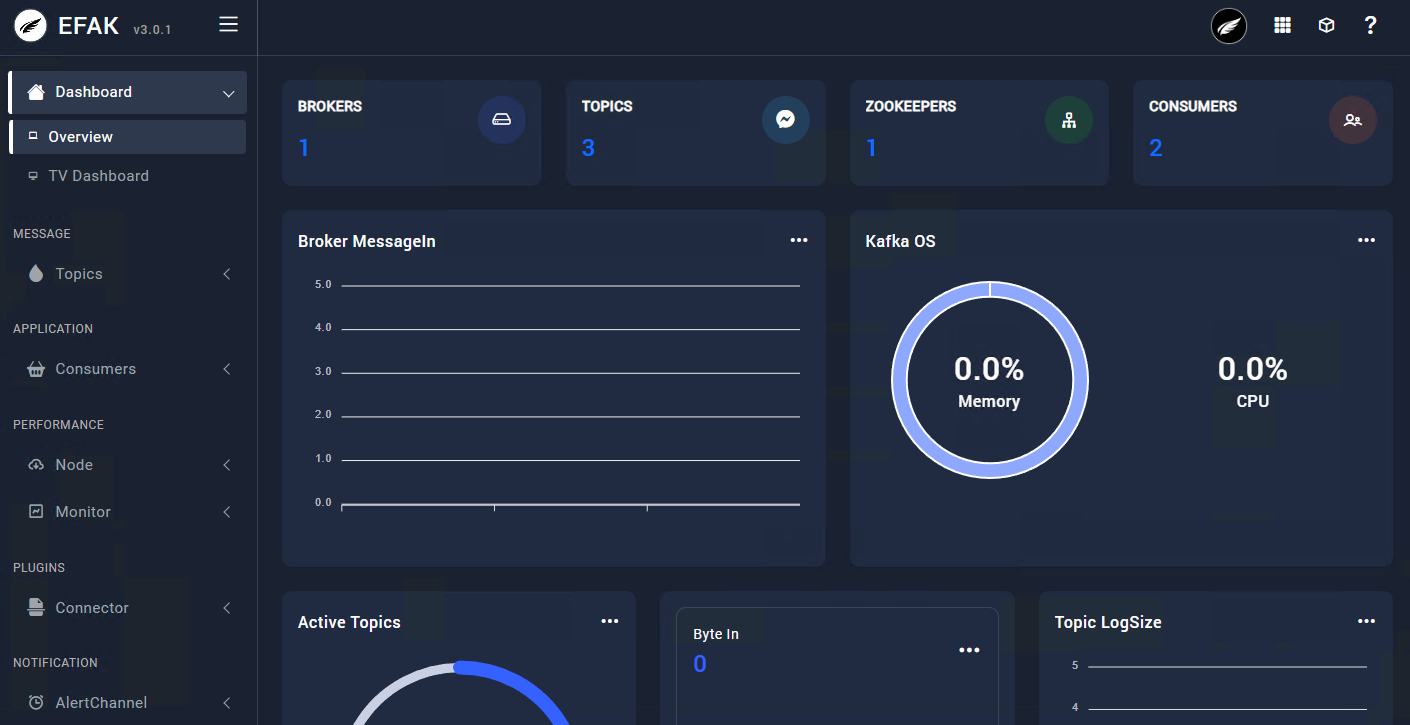1410x725 pixels.
Task: Open Byte In options menu
Action: [x=969, y=650]
